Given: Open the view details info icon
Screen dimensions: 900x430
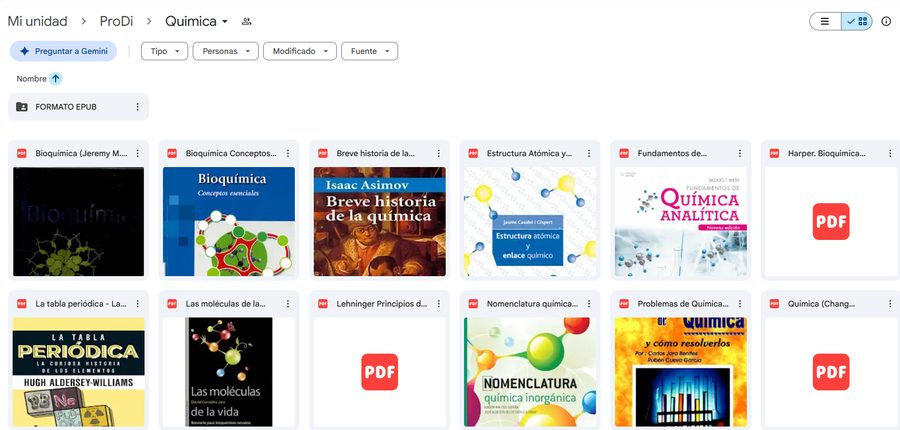Looking at the screenshot, I should pyautogui.click(x=886, y=21).
